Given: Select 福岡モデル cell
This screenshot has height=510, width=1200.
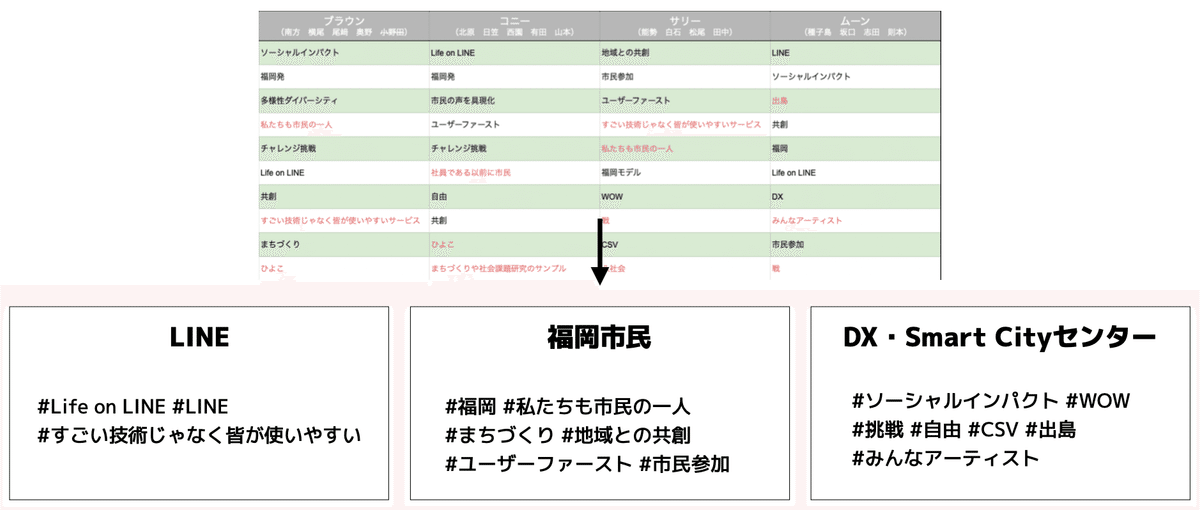Looking at the screenshot, I should pyautogui.click(x=685, y=172).
